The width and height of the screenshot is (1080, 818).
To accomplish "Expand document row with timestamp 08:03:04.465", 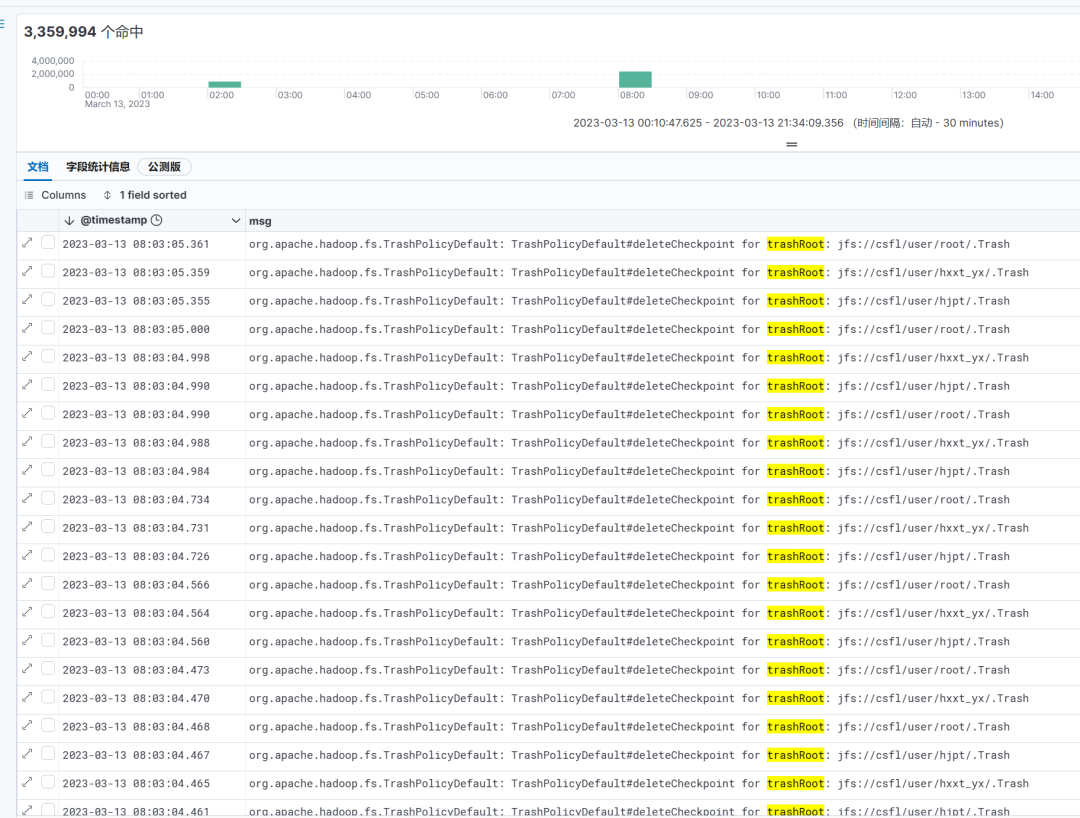I will pos(27,782).
